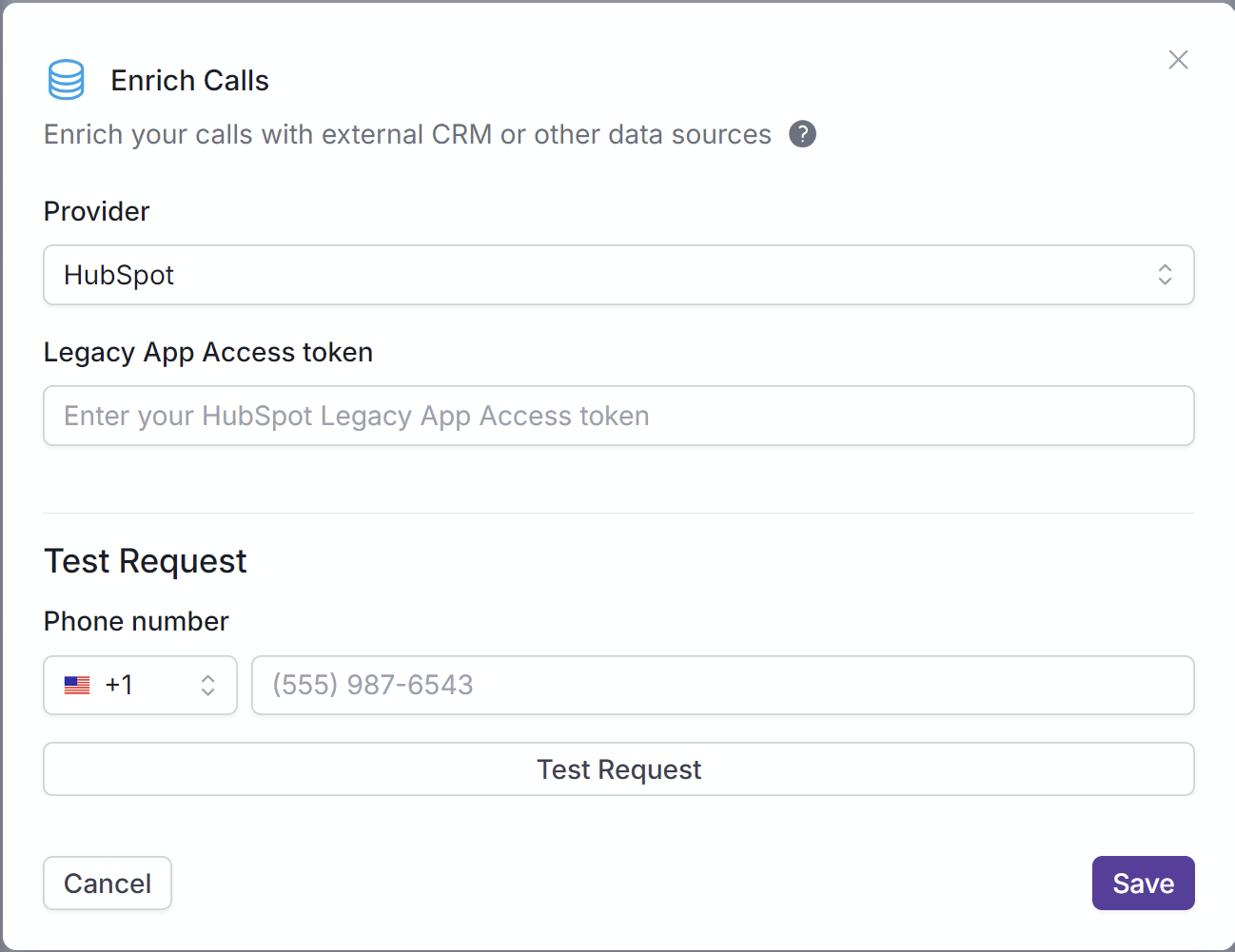This screenshot has height=952, width=1235.
Task: Click the up-down chevron in Provider field
Action: point(1165,275)
